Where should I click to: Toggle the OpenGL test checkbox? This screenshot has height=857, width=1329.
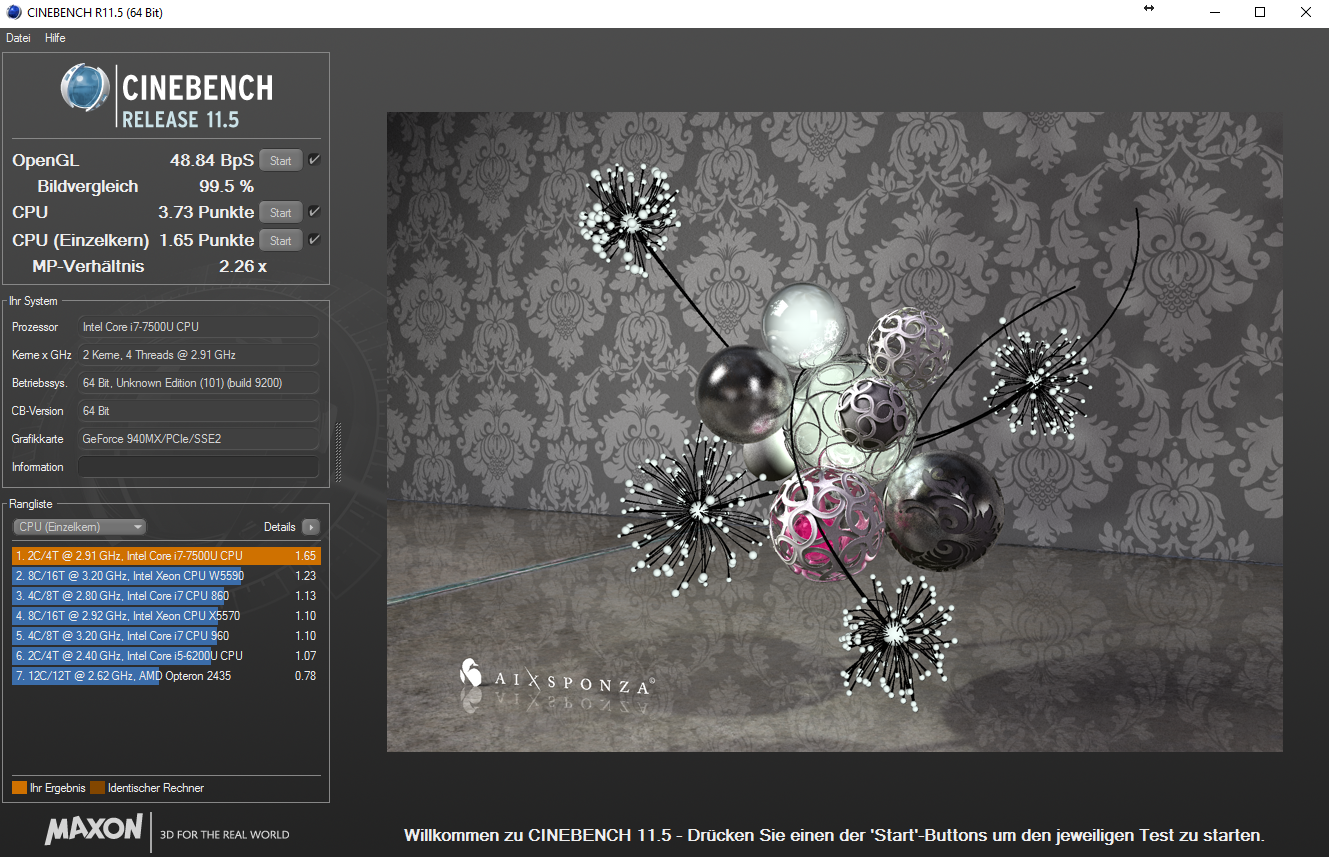314,160
